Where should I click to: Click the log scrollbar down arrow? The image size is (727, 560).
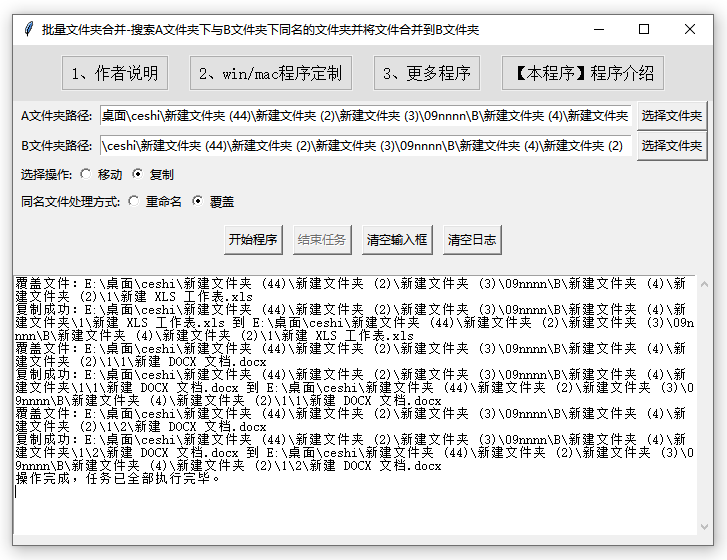(x=704, y=527)
